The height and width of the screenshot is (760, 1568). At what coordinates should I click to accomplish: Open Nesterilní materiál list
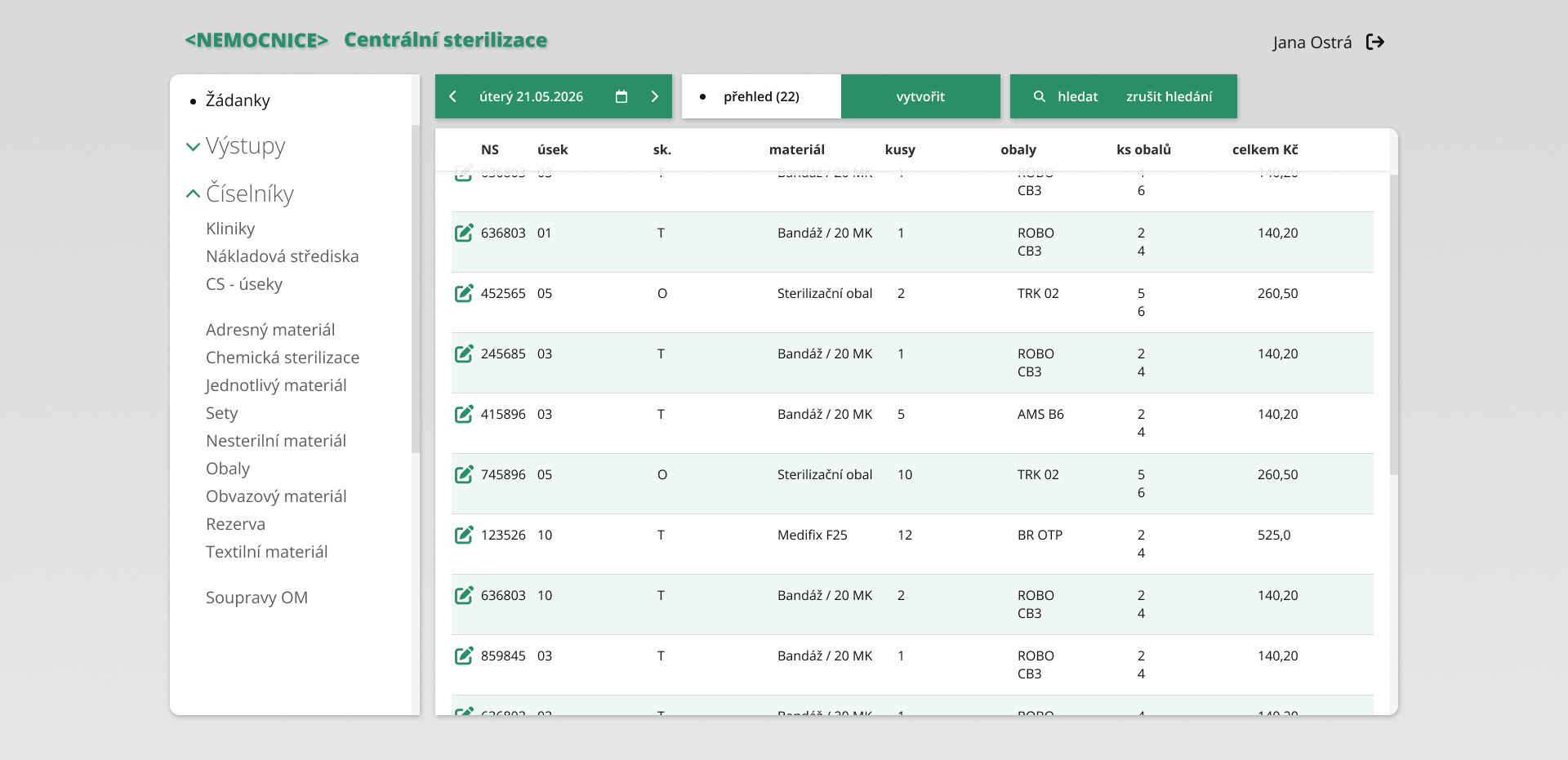coord(276,441)
